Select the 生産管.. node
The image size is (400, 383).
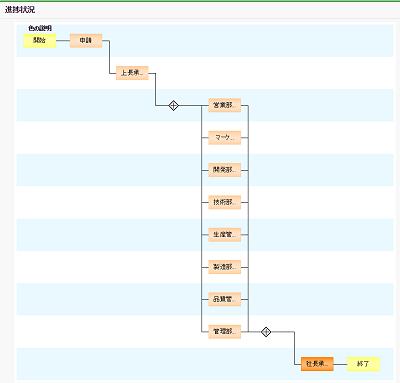point(224,235)
